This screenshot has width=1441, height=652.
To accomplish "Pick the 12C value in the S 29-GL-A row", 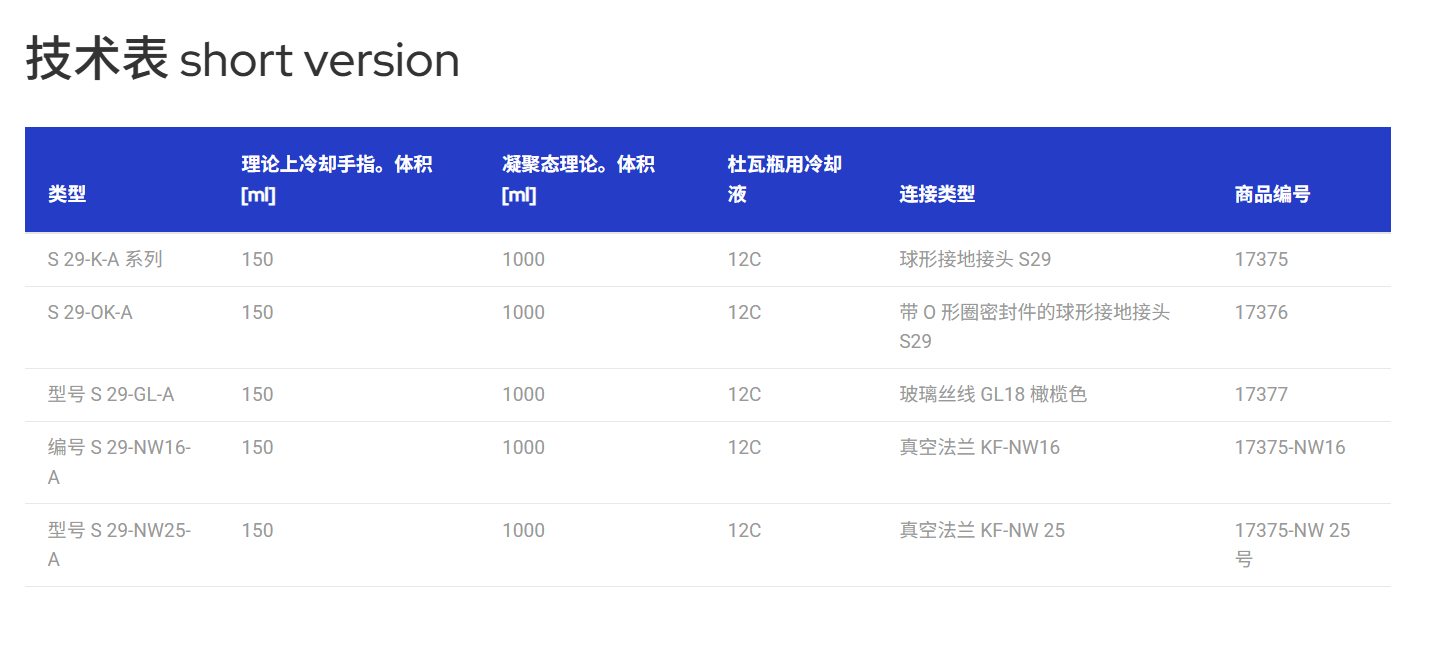I will 744,395.
